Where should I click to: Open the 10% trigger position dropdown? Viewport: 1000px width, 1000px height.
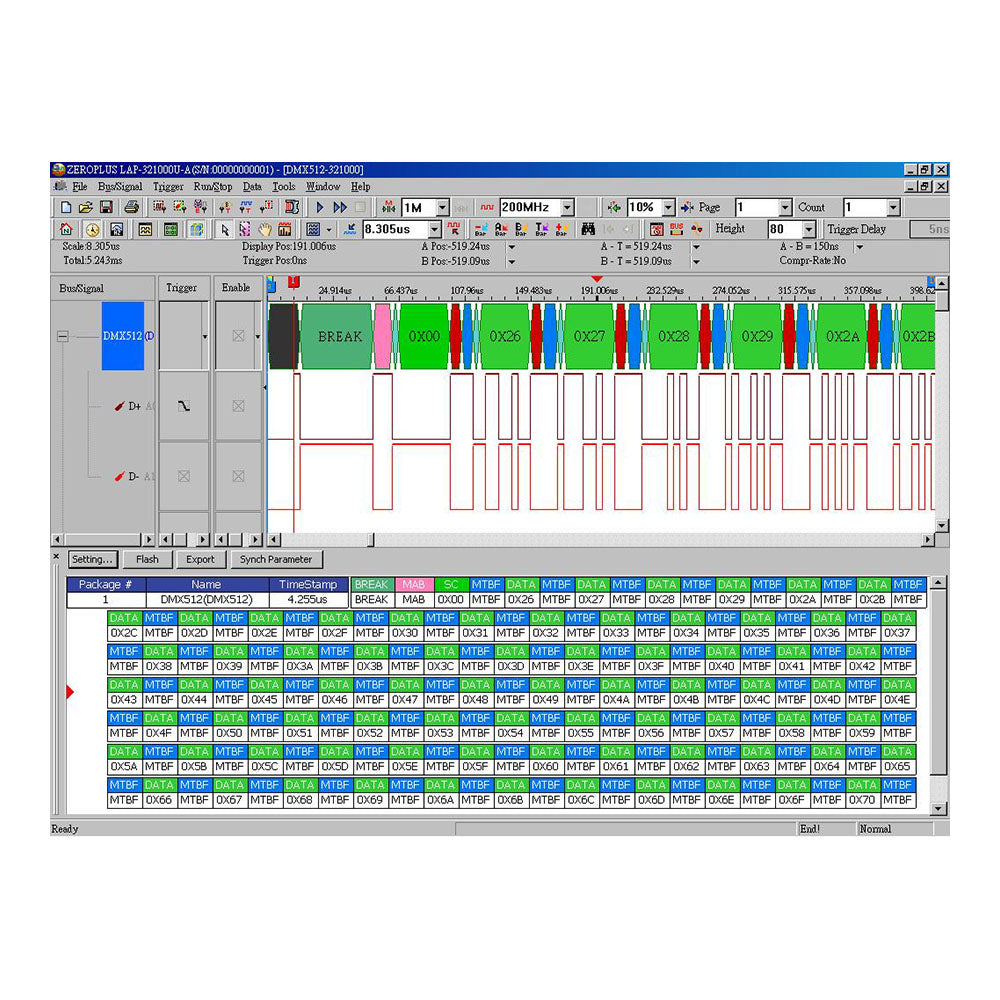668,207
